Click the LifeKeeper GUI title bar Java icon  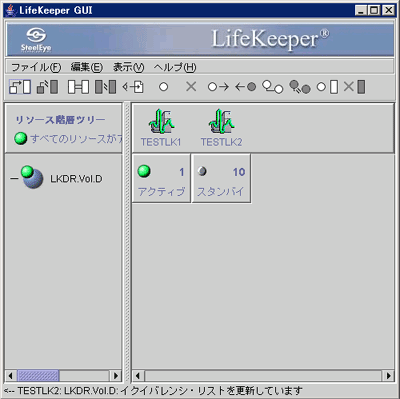click(x=11, y=11)
